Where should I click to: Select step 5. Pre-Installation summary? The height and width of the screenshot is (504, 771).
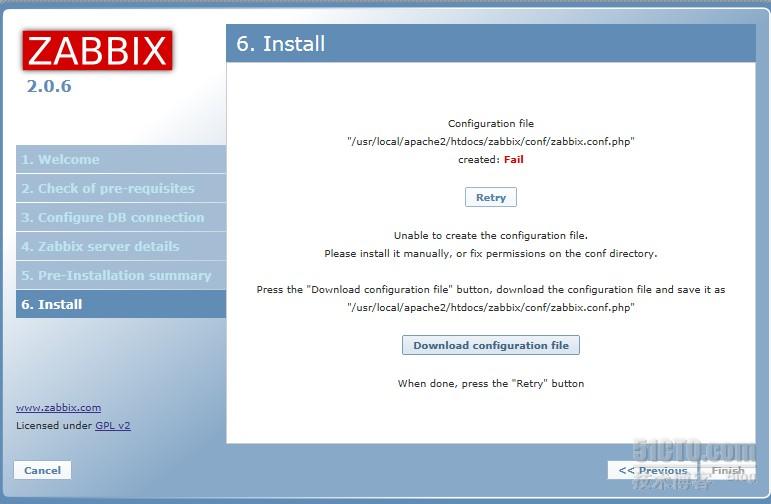click(121, 275)
